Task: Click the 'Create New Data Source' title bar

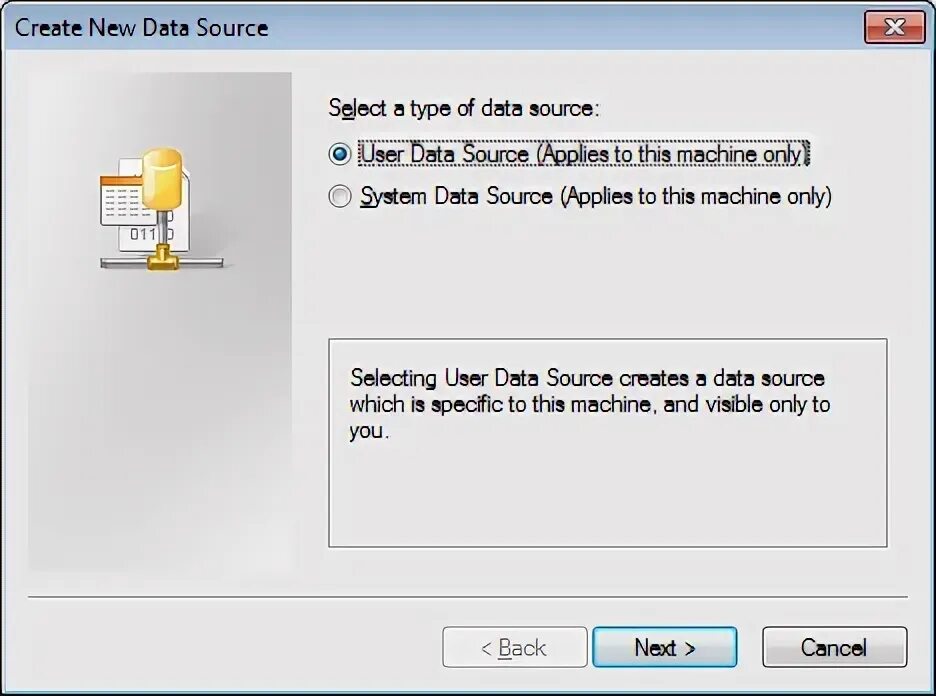Action: (x=400, y=27)
